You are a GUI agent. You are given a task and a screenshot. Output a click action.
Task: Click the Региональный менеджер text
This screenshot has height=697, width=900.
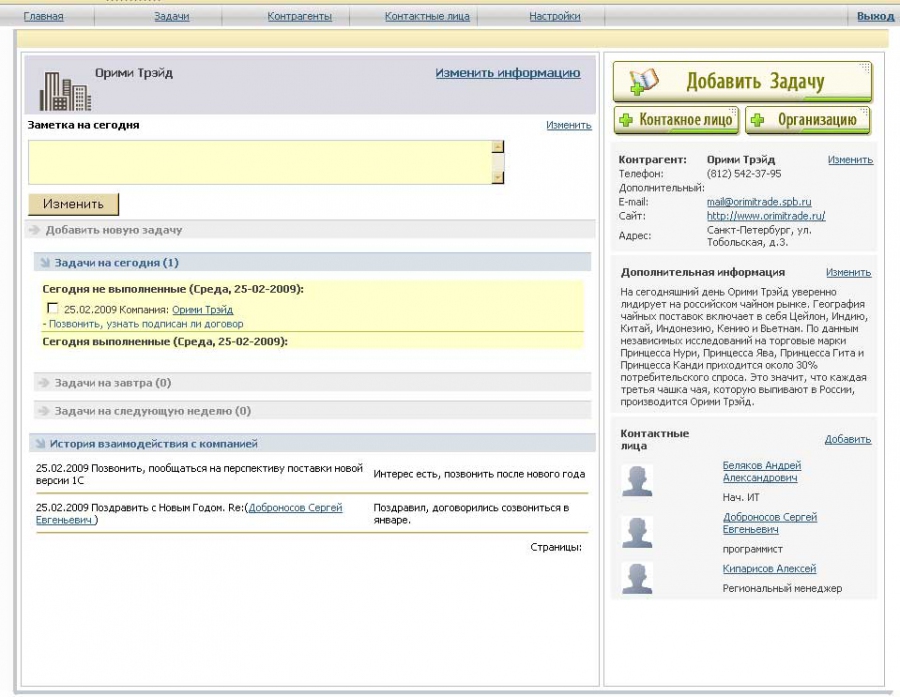point(782,588)
